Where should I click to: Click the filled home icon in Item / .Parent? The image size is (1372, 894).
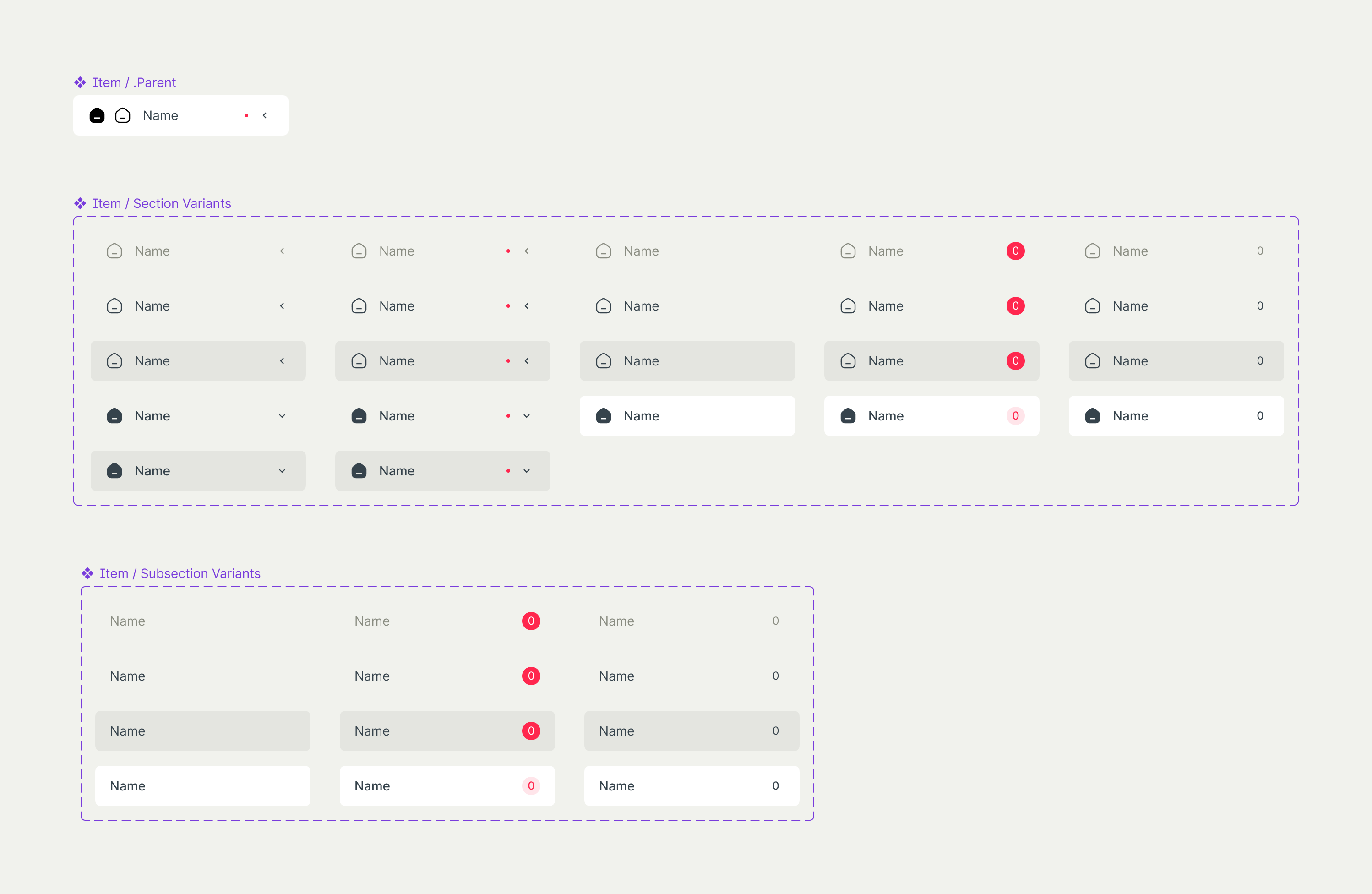coord(97,116)
